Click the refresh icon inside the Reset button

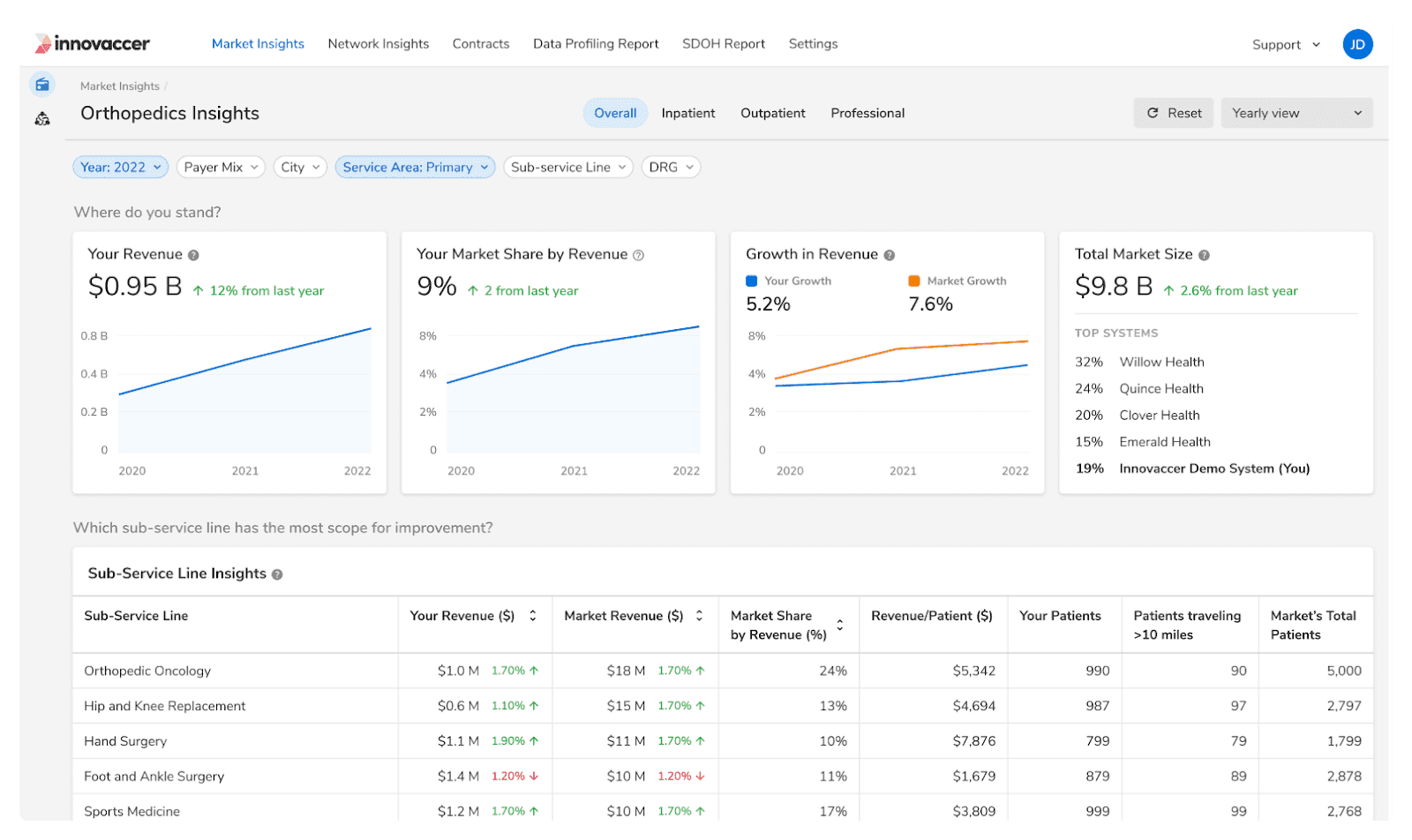pos(1153,112)
